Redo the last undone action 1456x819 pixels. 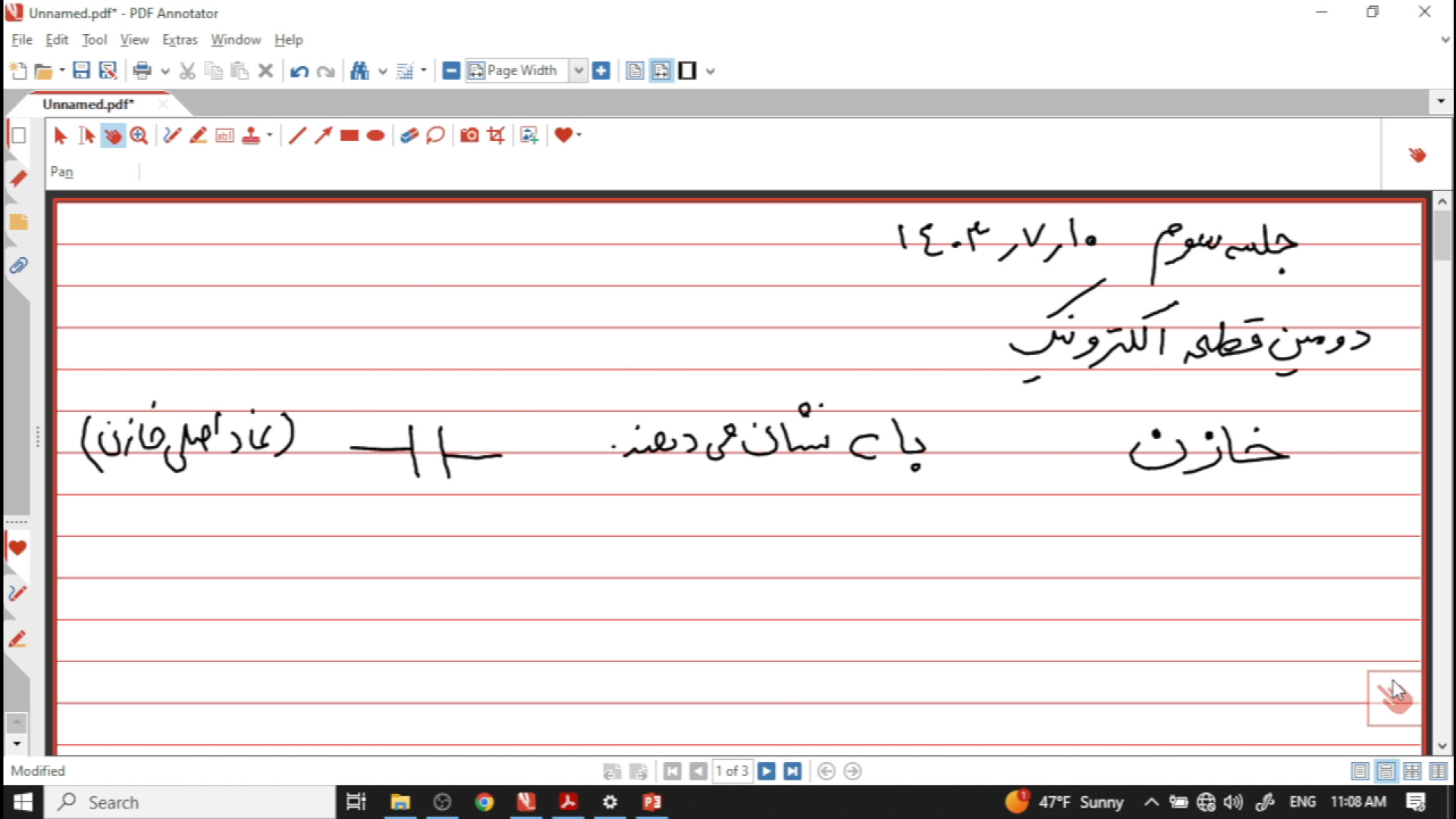point(326,71)
